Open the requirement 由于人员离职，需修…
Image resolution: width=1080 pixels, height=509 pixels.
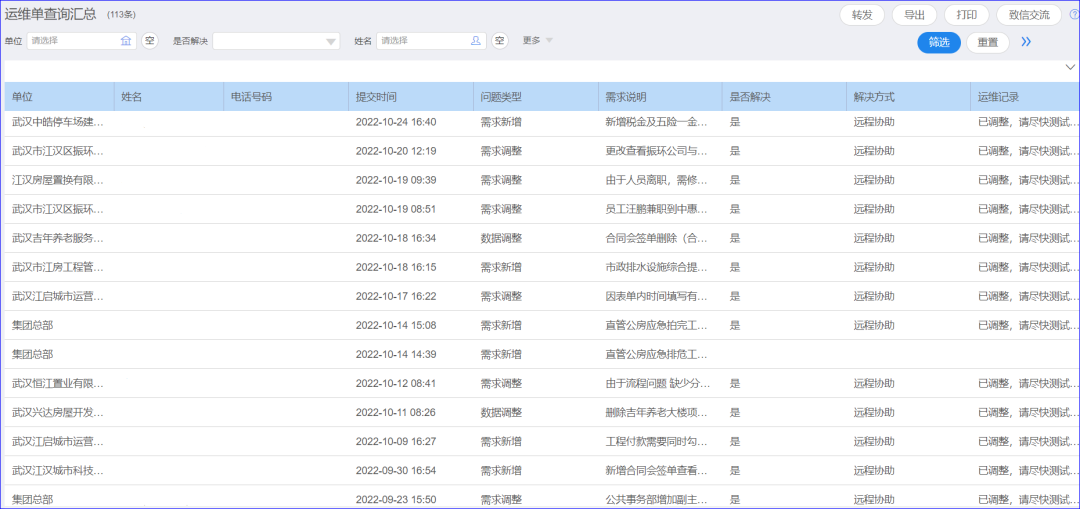pyautogui.click(x=656, y=180)
